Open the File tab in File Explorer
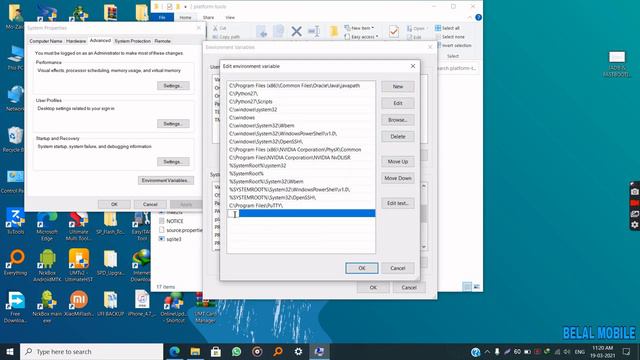Image resolution: width=640 pixels, height=360 pixels. (x=162, y=18)
